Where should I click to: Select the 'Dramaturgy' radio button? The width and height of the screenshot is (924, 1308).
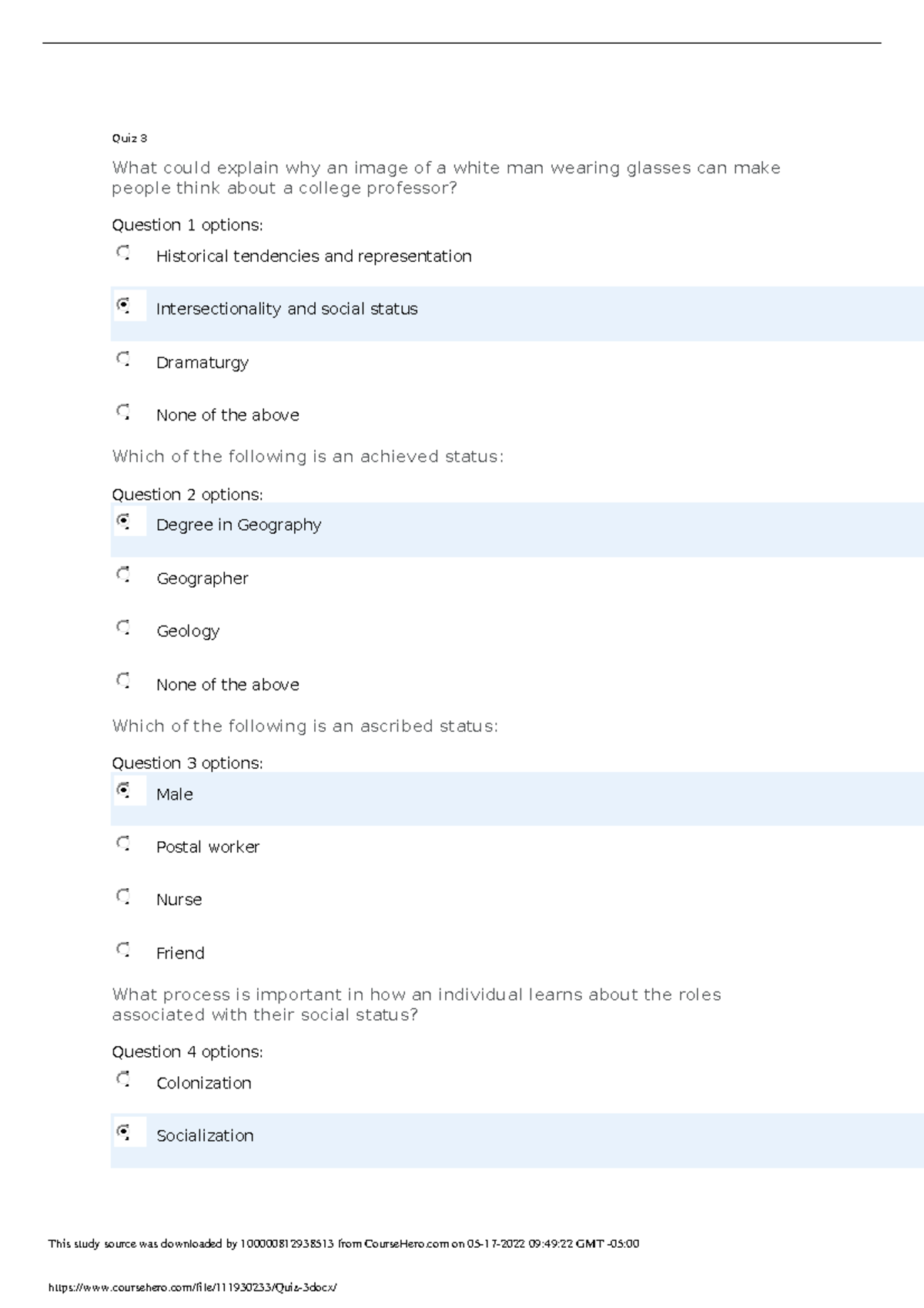coord(123,359)
